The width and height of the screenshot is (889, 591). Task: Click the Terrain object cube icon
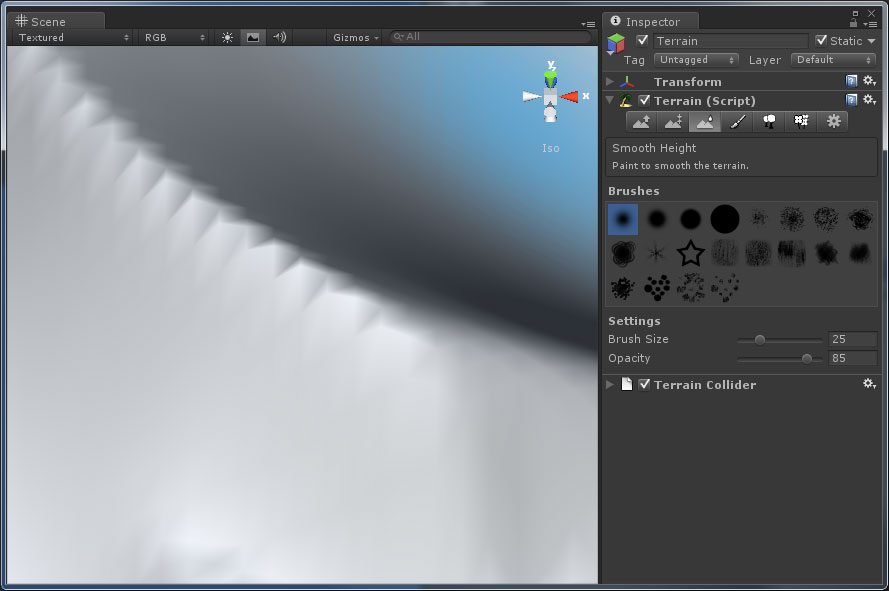(x=616, y=43)
